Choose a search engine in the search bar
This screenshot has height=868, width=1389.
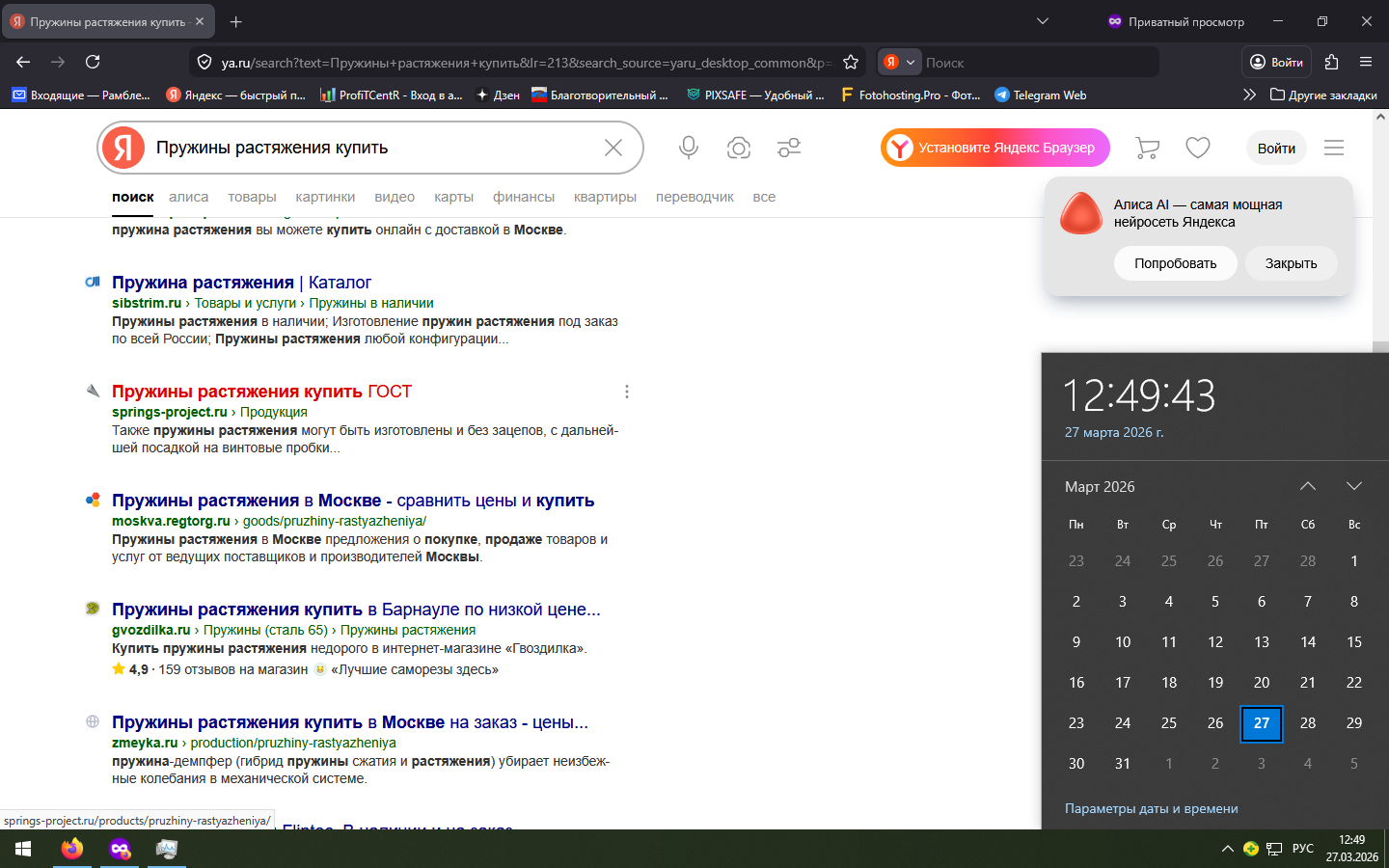click(x=900, y=62)
